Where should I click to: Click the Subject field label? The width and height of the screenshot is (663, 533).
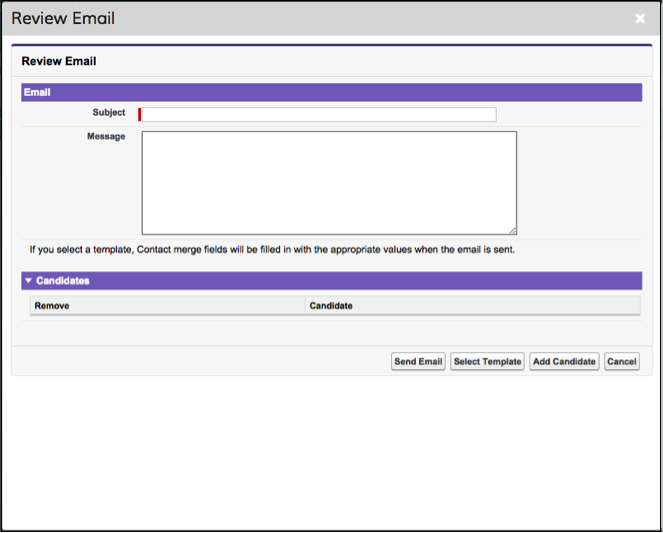pyautogui.click(x=109, y=112)
